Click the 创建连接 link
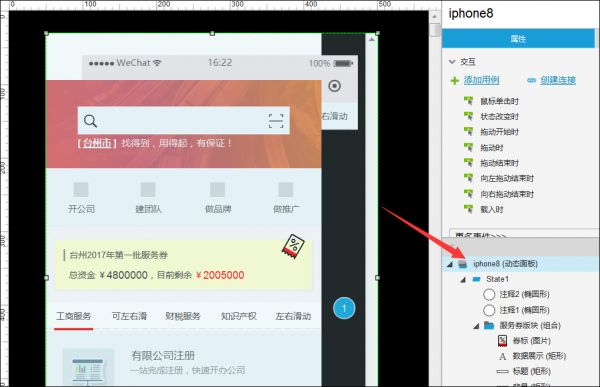This screenshot has width=600, height=387. click(558, 80)
